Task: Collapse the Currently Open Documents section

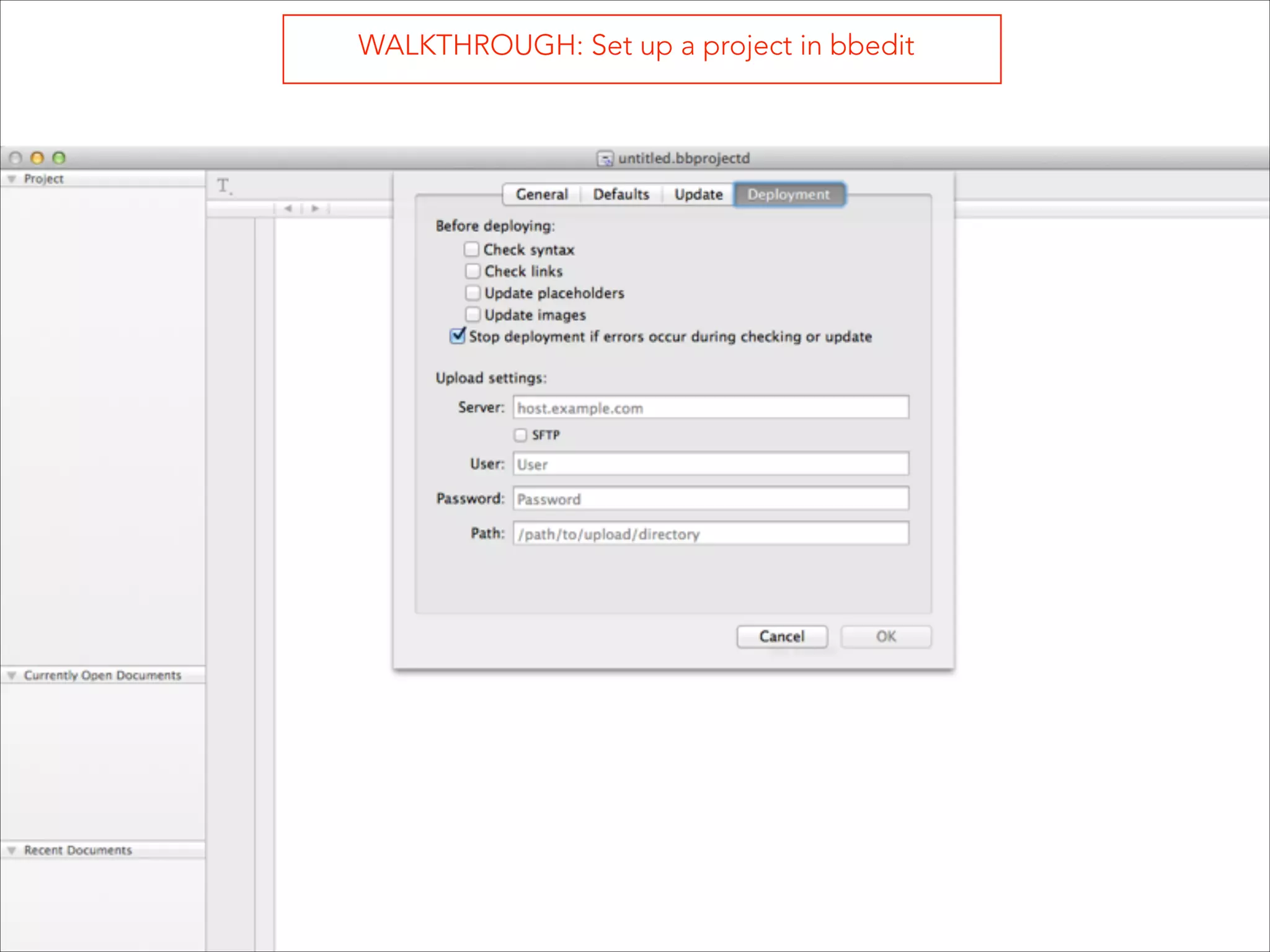Action: point(12,676)
